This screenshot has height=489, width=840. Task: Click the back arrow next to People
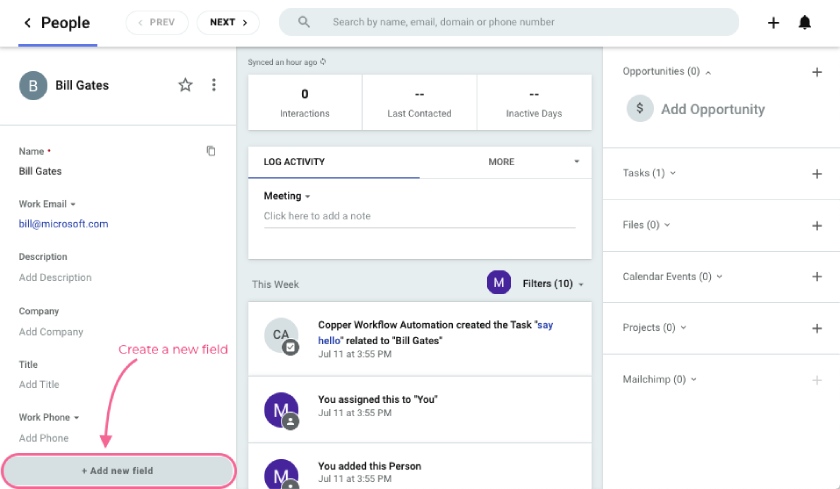pyautogui.click(x=27, y=23)
